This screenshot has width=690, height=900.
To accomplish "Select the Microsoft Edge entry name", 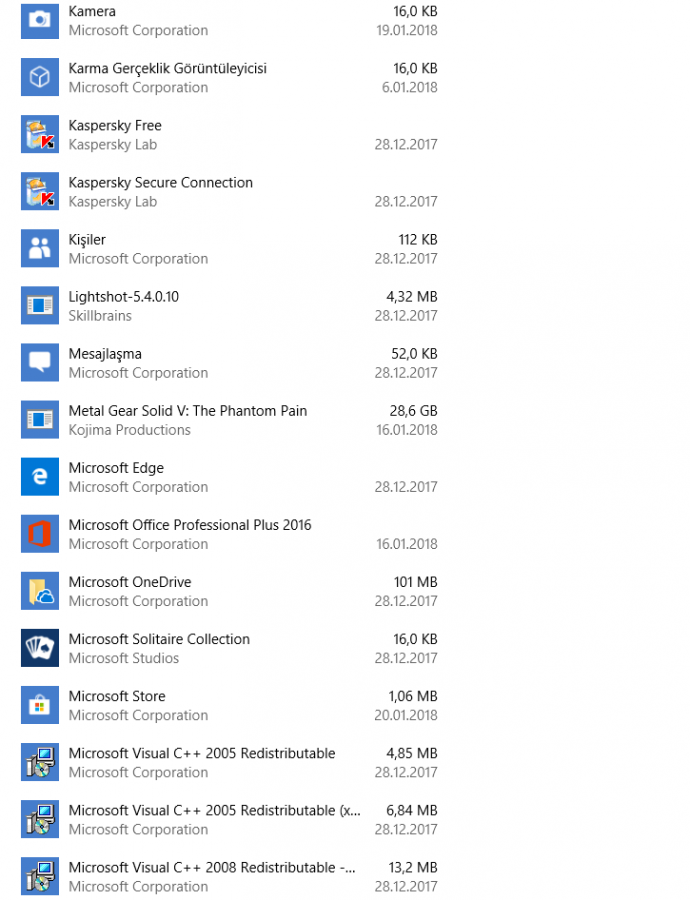I will coord(116,468).
